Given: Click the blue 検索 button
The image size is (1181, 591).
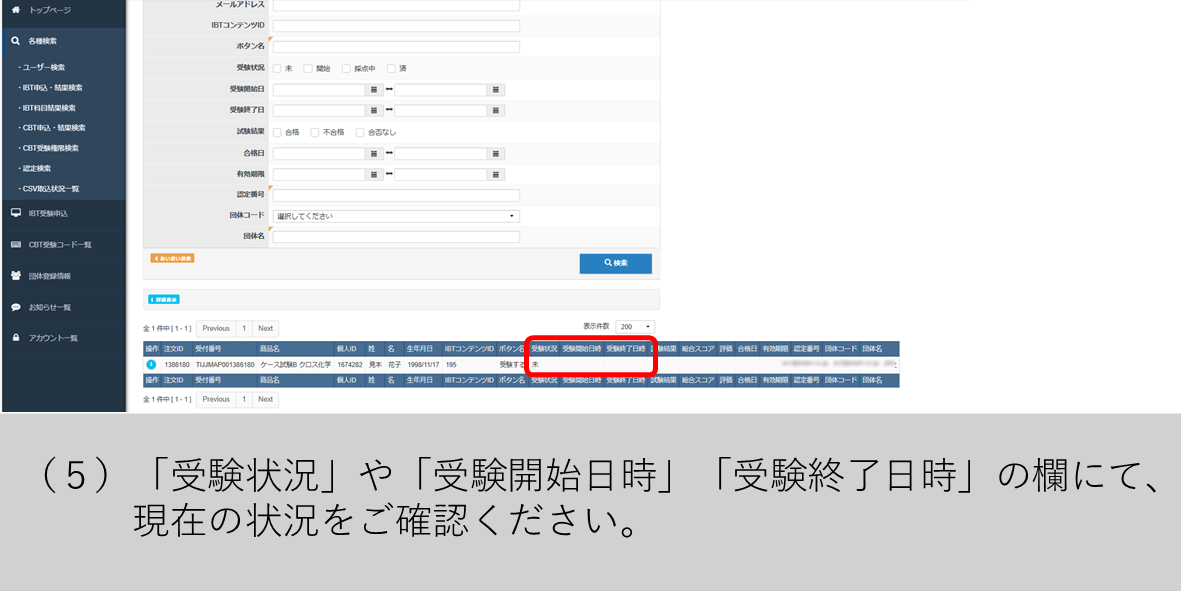Looking at the screenshot, I should [x=615, y=264].
